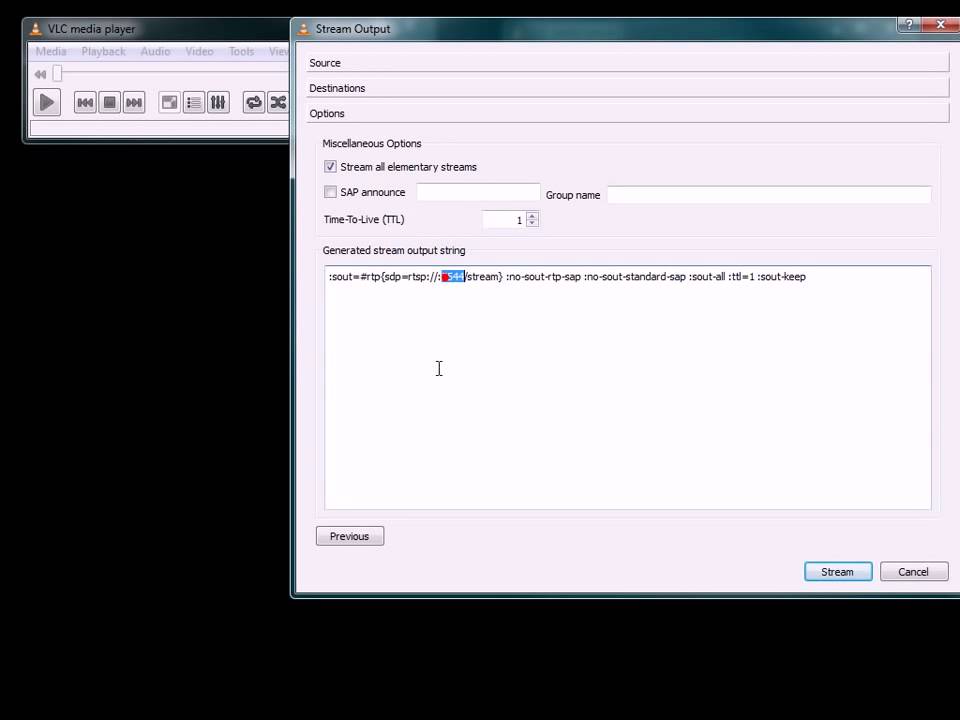Stop playback in VLC media player
960x720 pixels.
(x=110, y=102)
